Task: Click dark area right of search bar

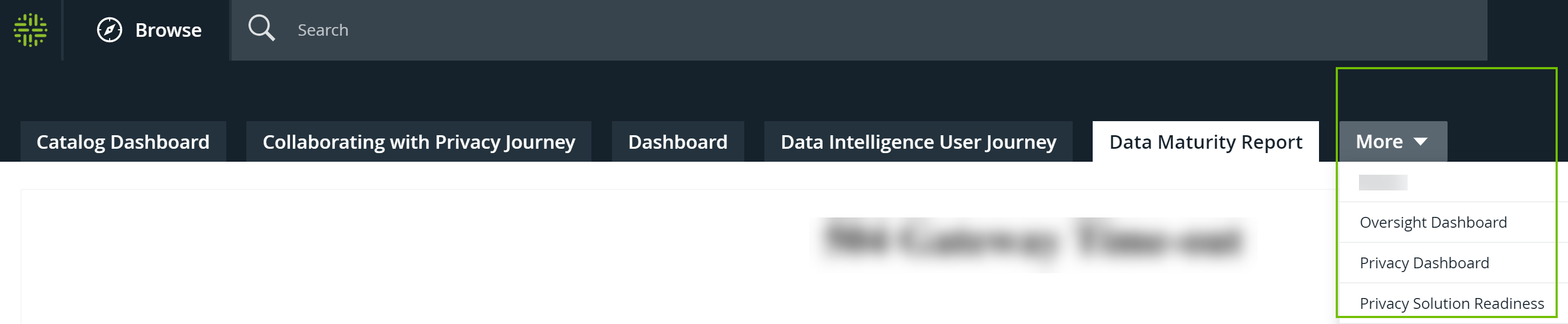Action: click(x=1528, y=30)
